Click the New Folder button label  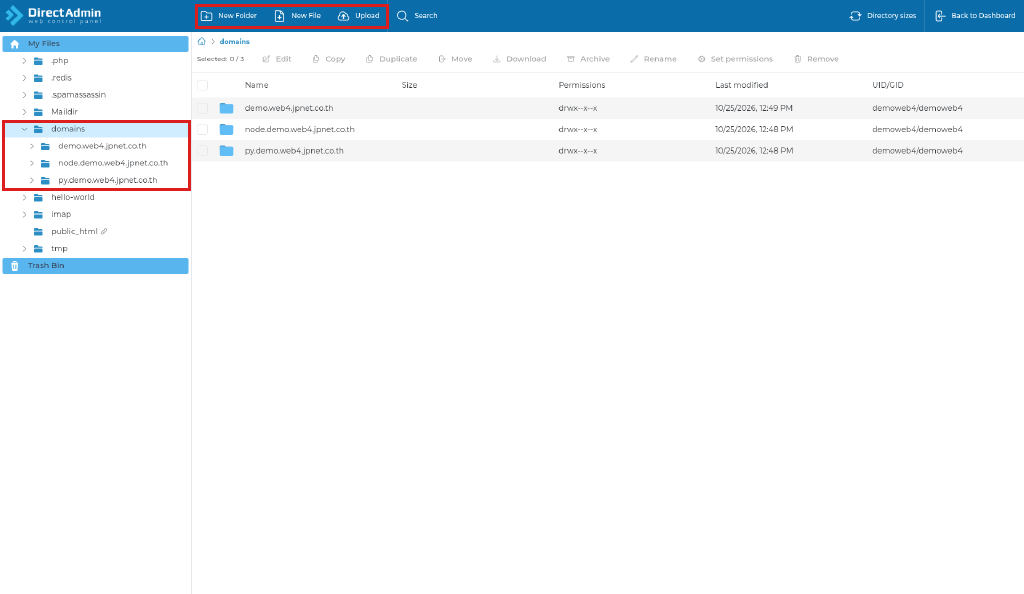point(238,16)
